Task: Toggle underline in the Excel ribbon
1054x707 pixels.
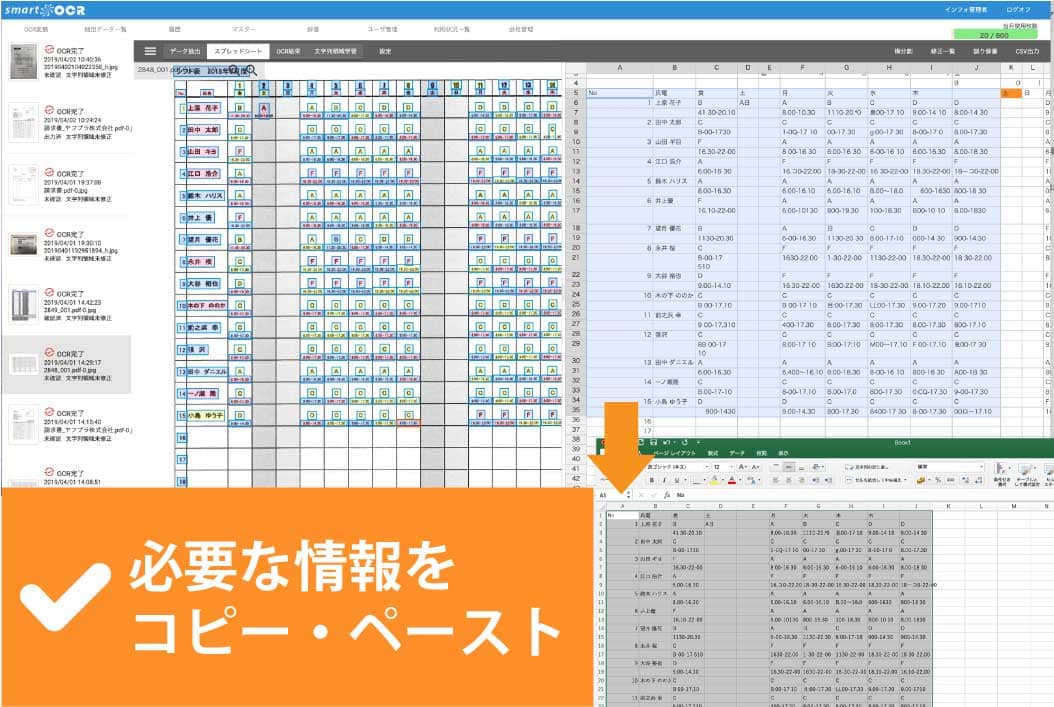Action: [677, 481]
